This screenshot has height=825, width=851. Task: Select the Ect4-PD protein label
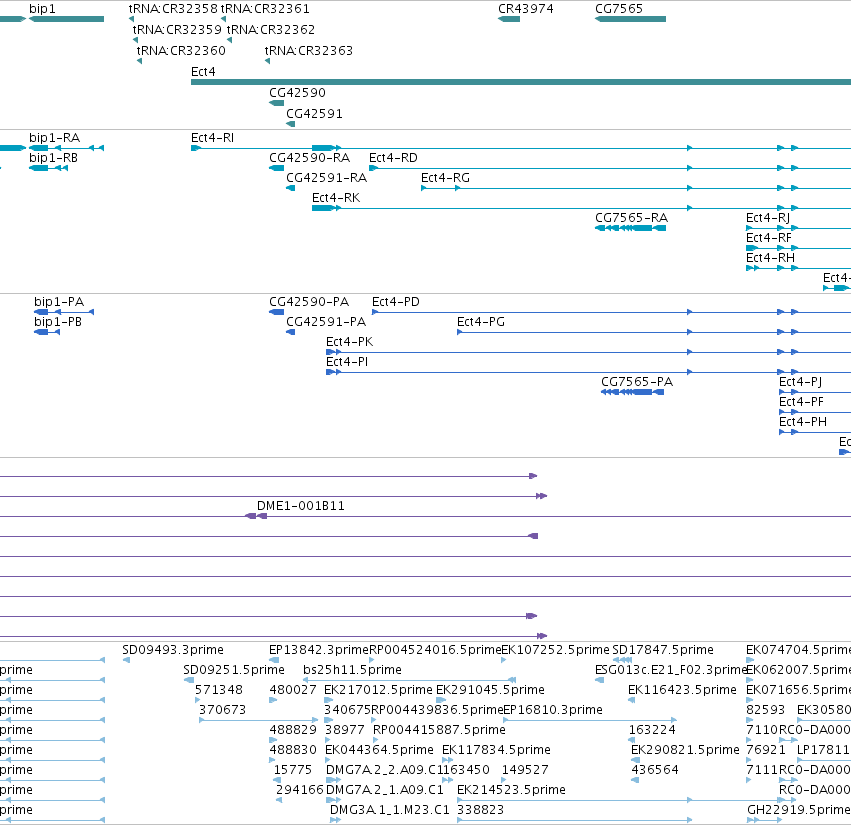click(x=396, y=302)
